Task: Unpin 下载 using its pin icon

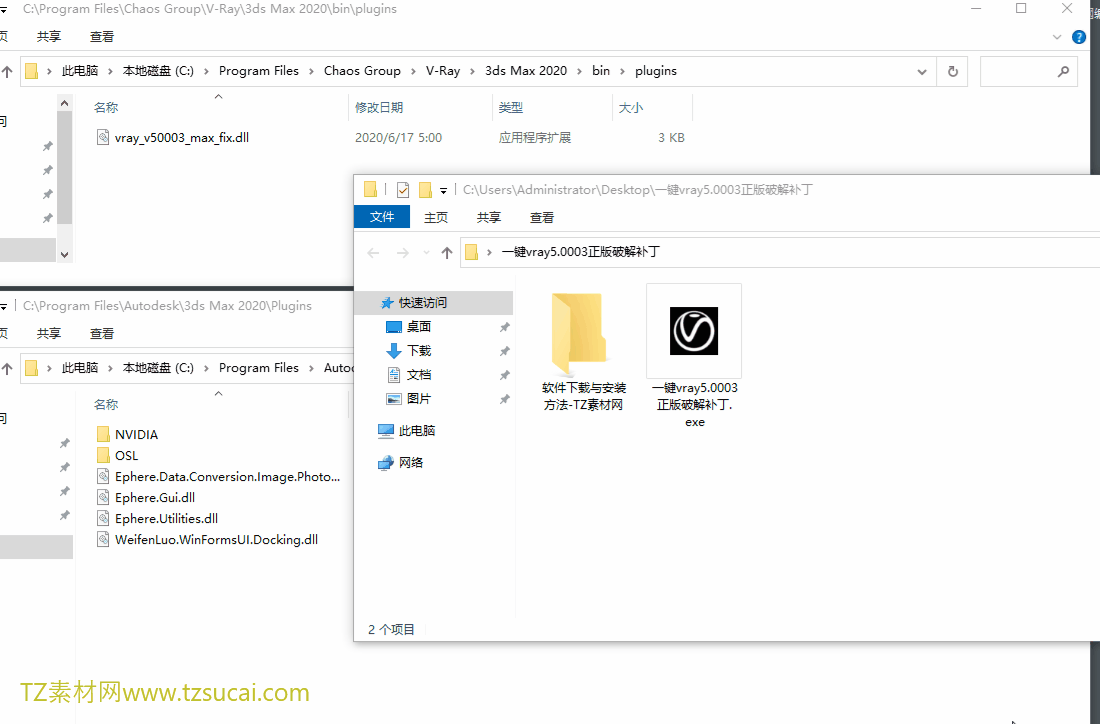Action: click(x=504, y=351)
